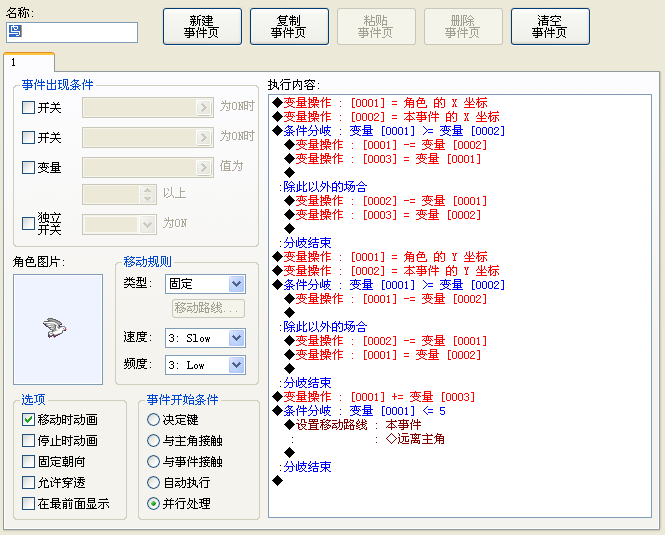Select event page tab 1
Image resolution: width=665 pixels, height=535 pixels.
point(29,63)
